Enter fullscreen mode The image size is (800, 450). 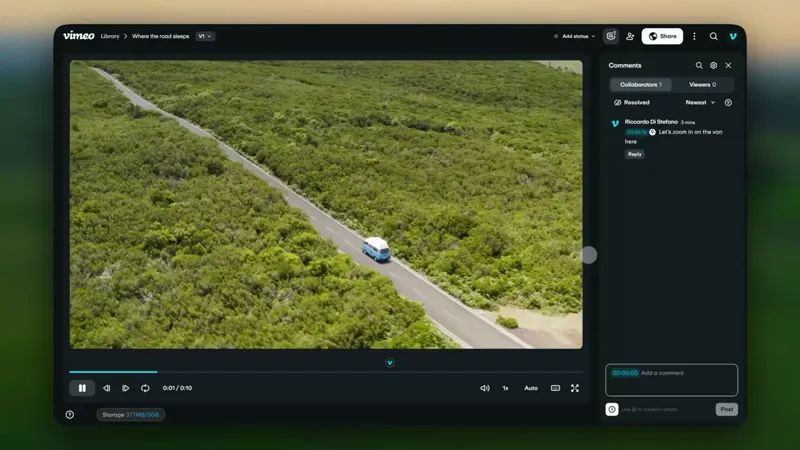(575, 388)
